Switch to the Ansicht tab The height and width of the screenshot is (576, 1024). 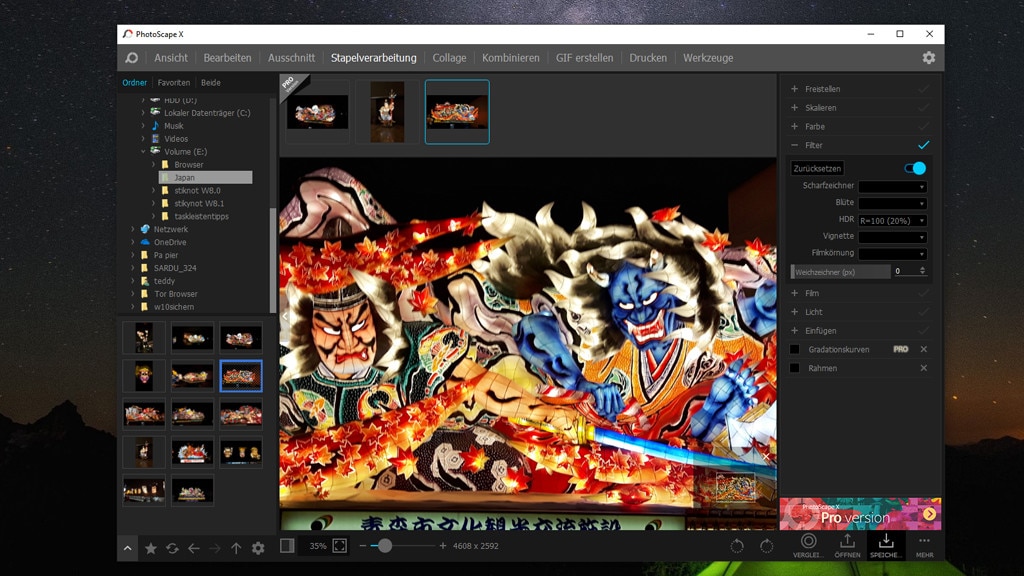coord(171,57)
